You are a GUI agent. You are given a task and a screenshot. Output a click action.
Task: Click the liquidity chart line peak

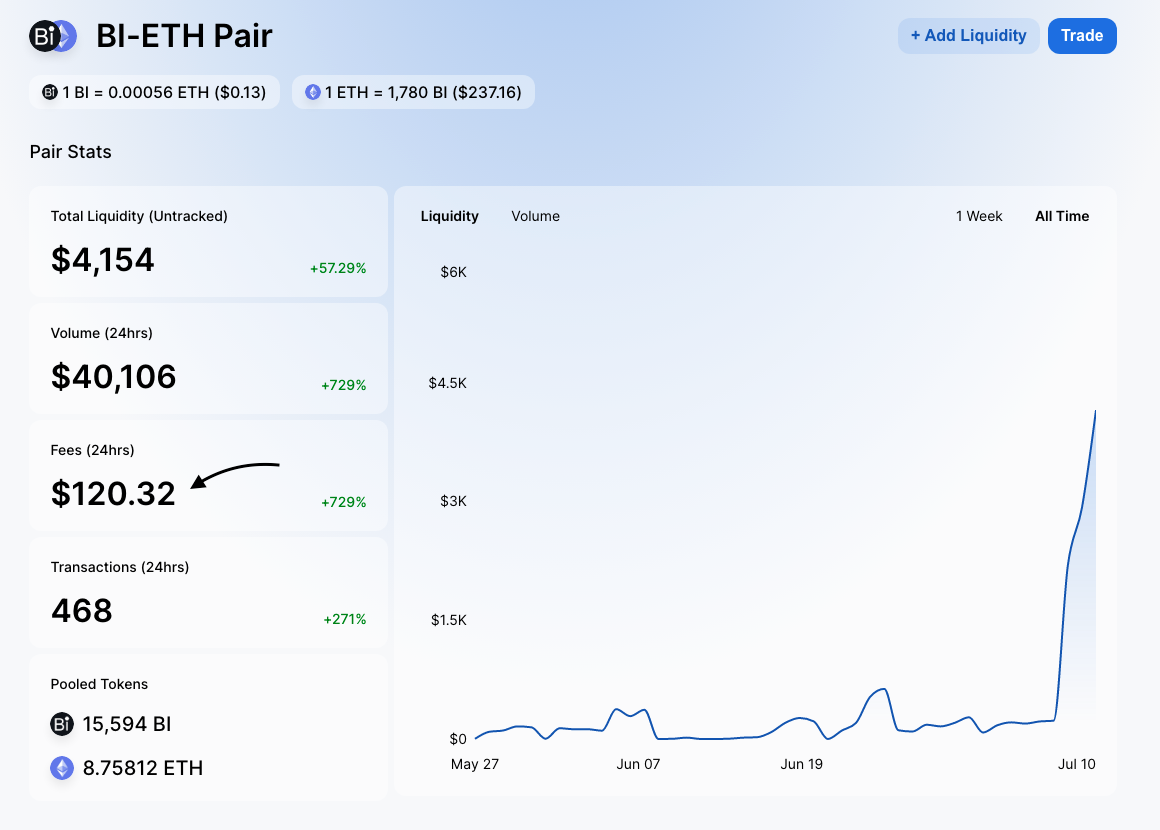point(1095,412)
